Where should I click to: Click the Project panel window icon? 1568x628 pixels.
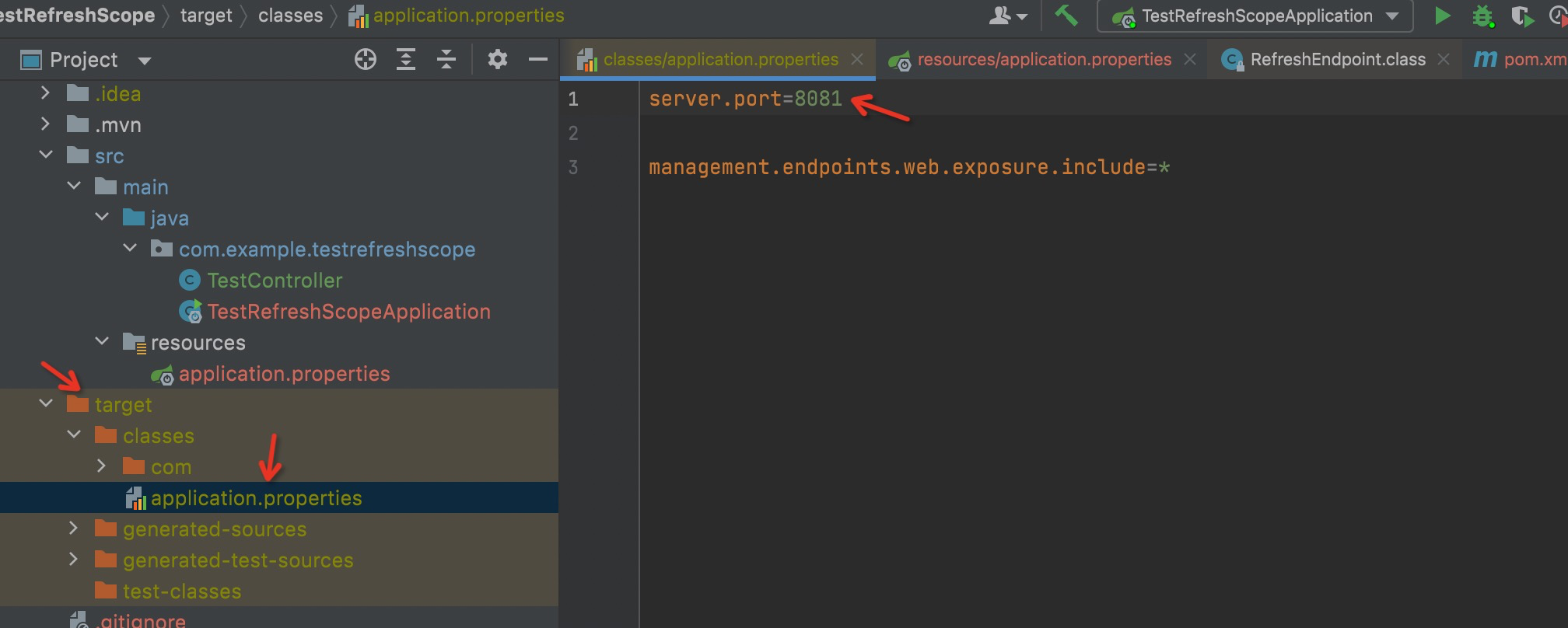click(31, 60)
